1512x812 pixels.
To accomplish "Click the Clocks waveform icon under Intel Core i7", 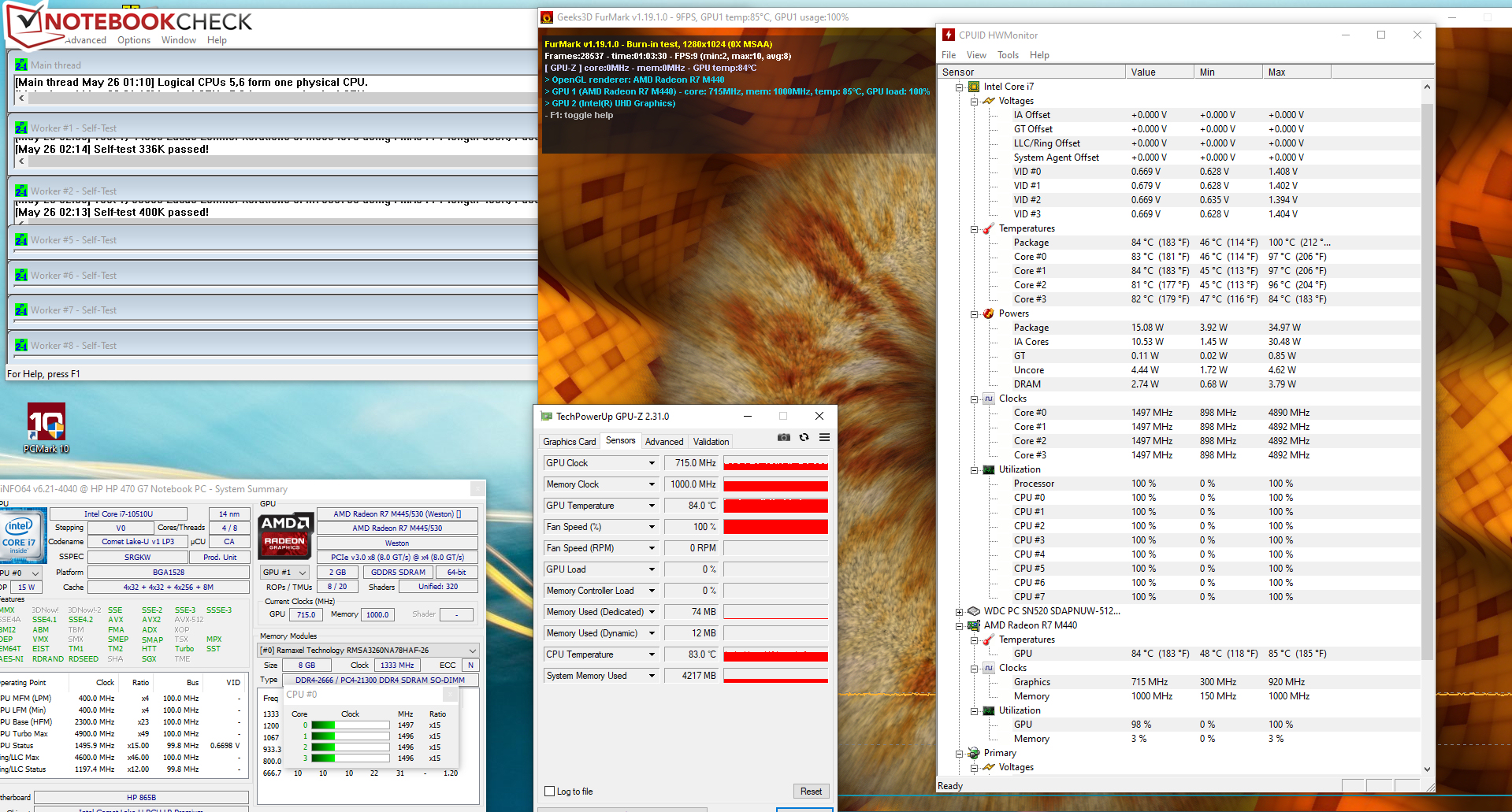I will point(989,399).
